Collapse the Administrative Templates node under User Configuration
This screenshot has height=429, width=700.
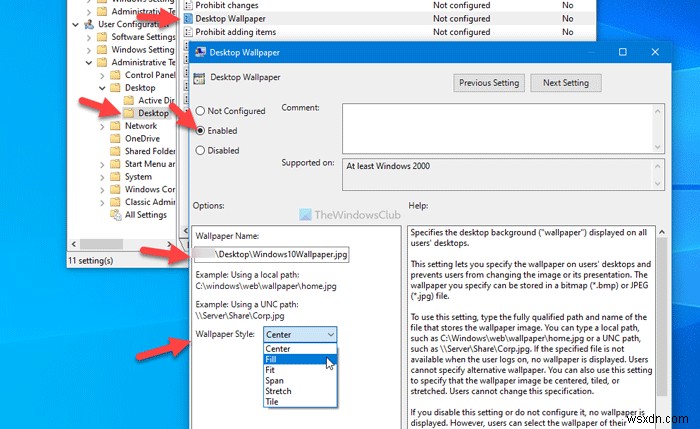pos(88,62)
